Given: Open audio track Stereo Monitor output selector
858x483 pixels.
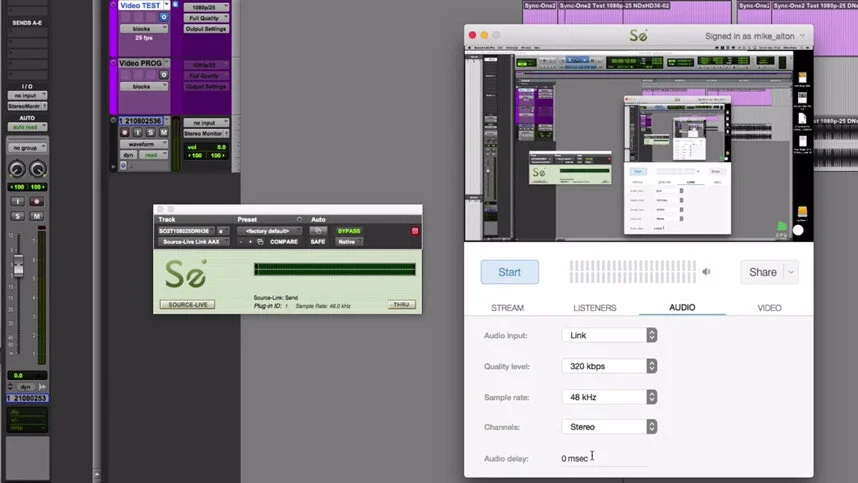Looking at the screenshot, I should (206, 133).
